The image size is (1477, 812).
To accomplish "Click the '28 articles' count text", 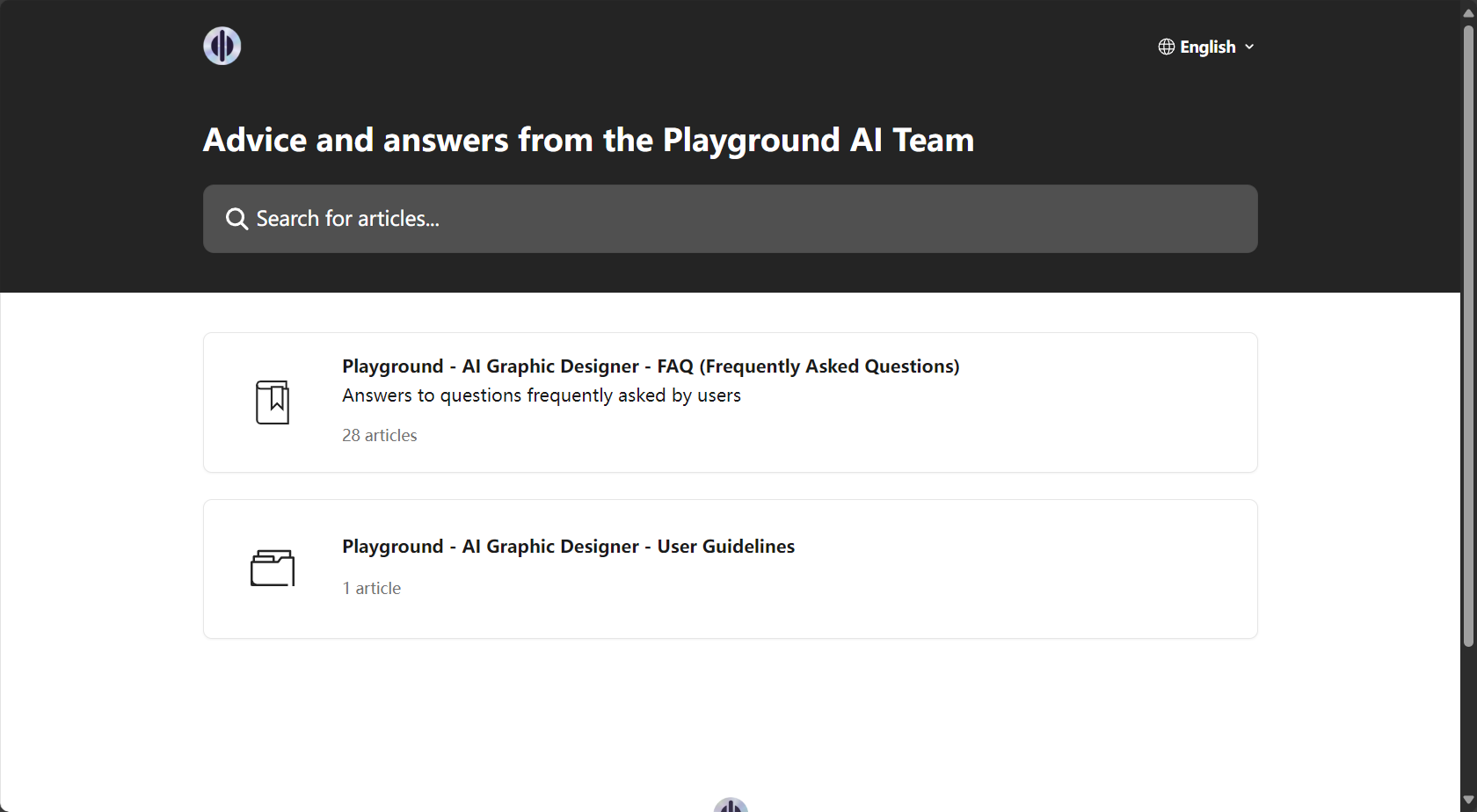I will [380, 435].
